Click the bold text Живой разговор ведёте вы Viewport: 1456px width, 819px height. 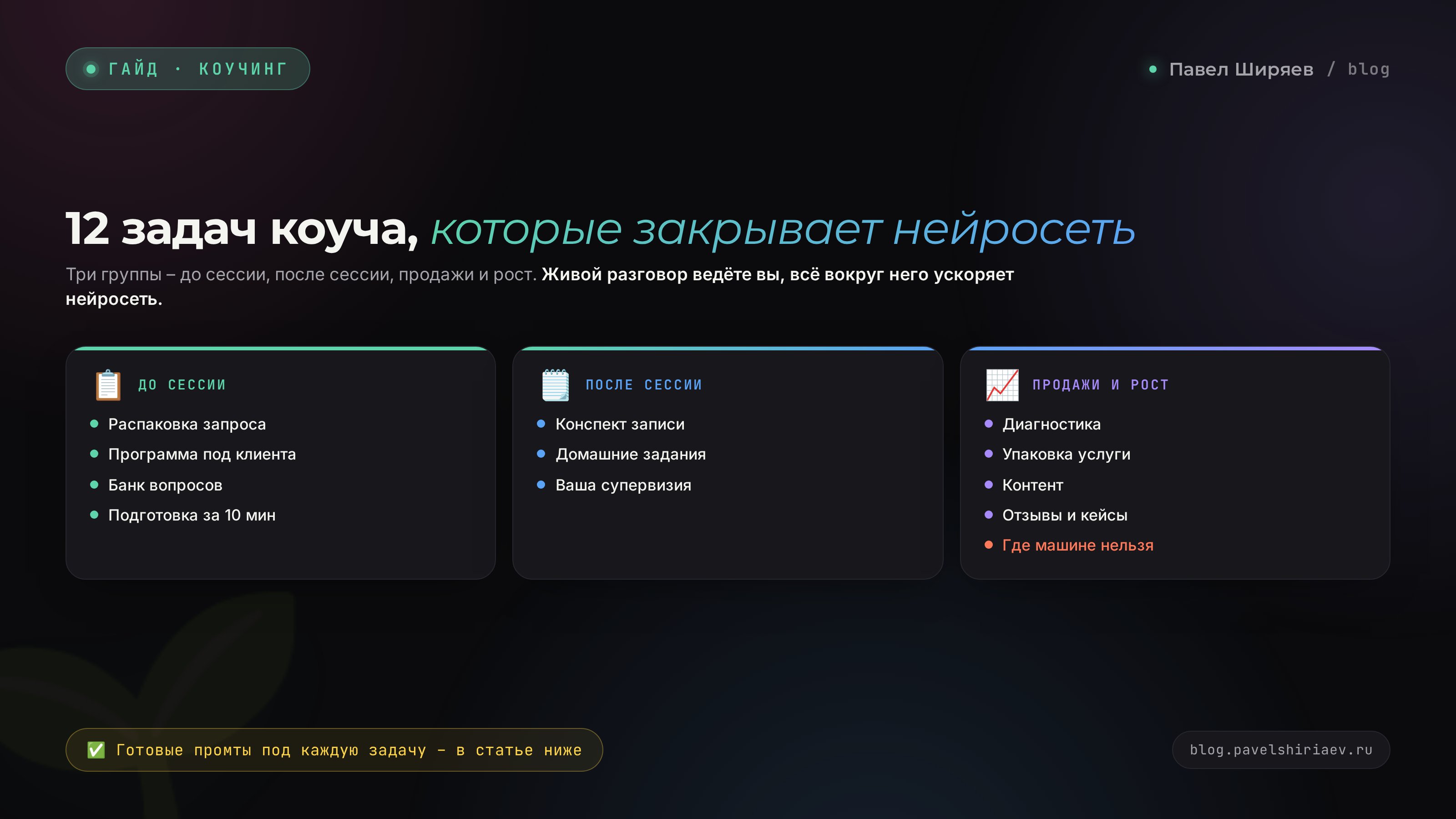click(662, 274)
